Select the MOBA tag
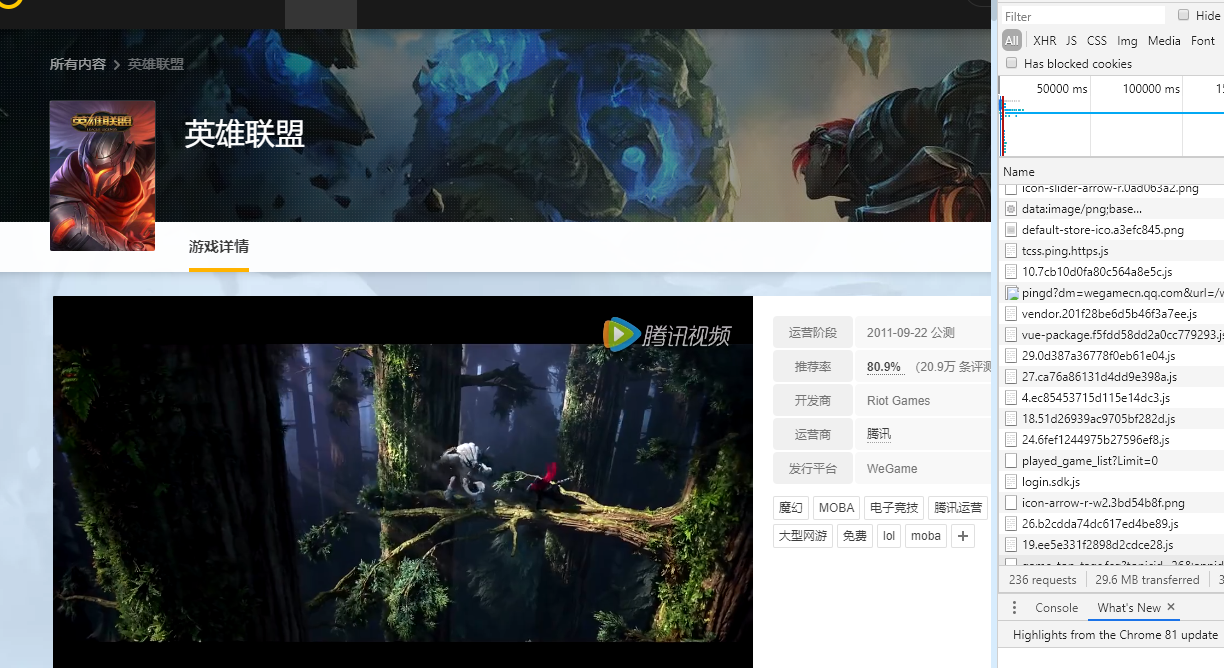 coord(836,507)
